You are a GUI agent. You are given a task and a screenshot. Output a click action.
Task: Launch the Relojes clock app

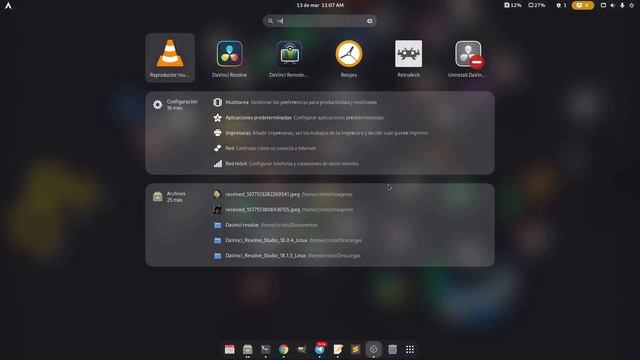click(x=349, y=58)
